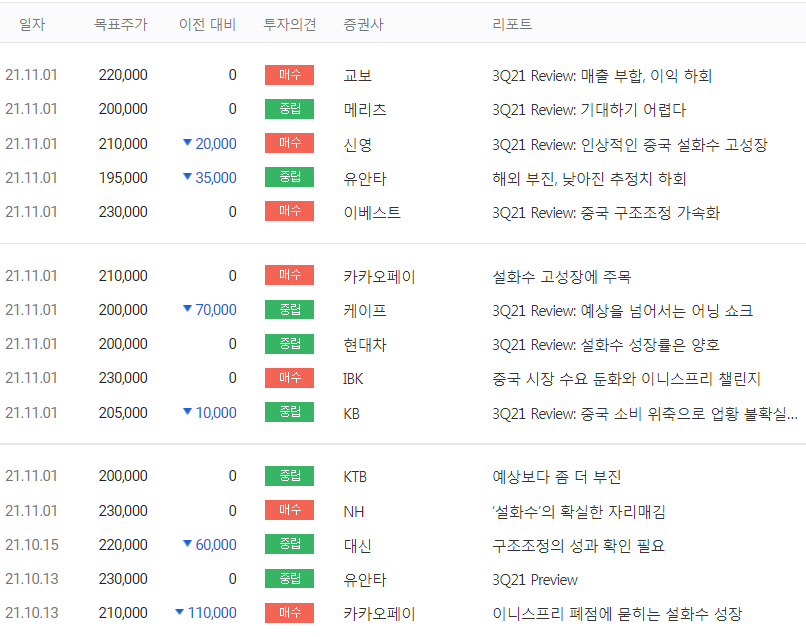Click the 중립 badge in KB row

[x=289, y=412]
